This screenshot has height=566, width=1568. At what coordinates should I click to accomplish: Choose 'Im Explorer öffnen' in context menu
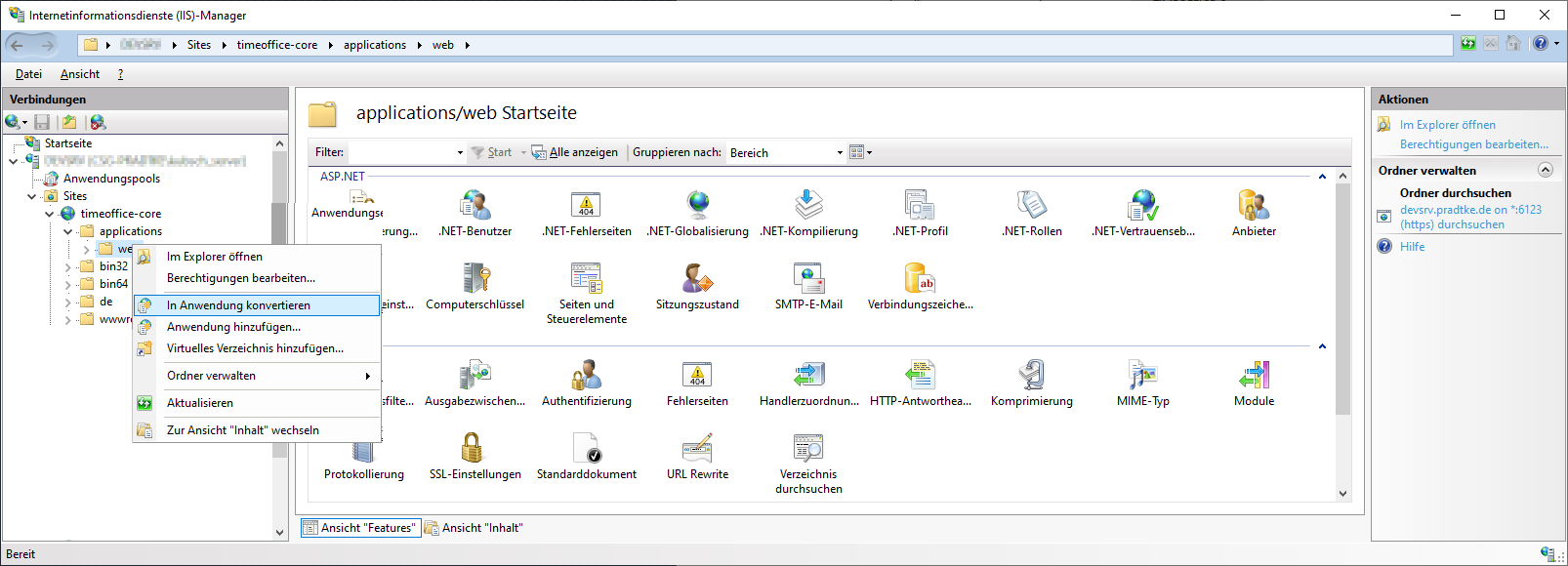(x=257, y=257)
